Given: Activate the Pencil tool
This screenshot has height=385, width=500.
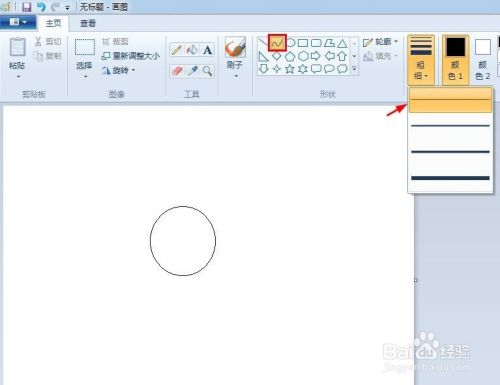Looking at the screenshot, I should click(x=177, y=50).
